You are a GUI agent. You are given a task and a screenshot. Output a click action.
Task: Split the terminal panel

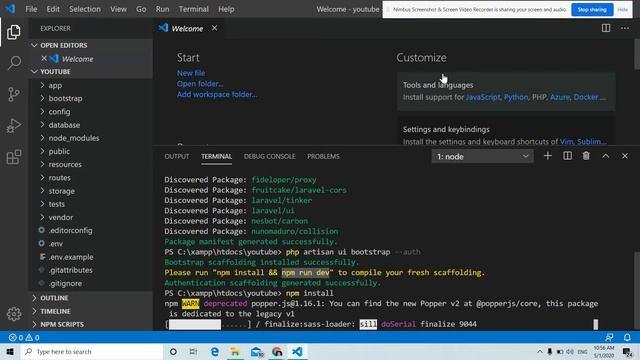click(x=567, y=156)
